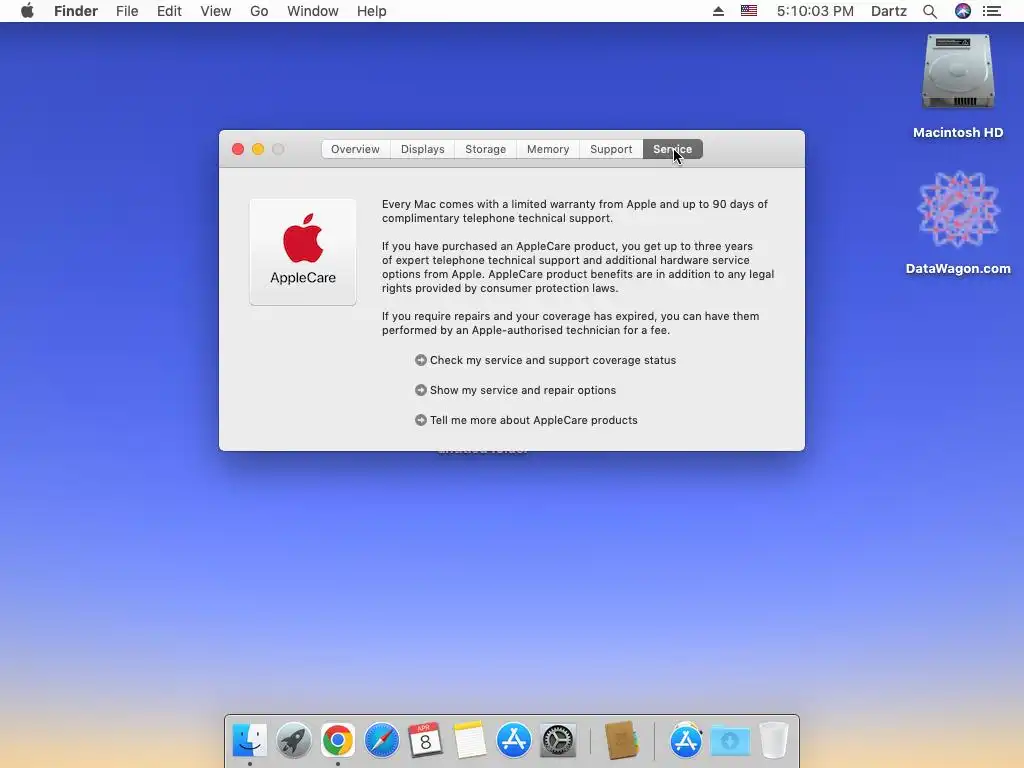Switch to the Overview tab
The image size is (1024, 768).
click(355, 149)
